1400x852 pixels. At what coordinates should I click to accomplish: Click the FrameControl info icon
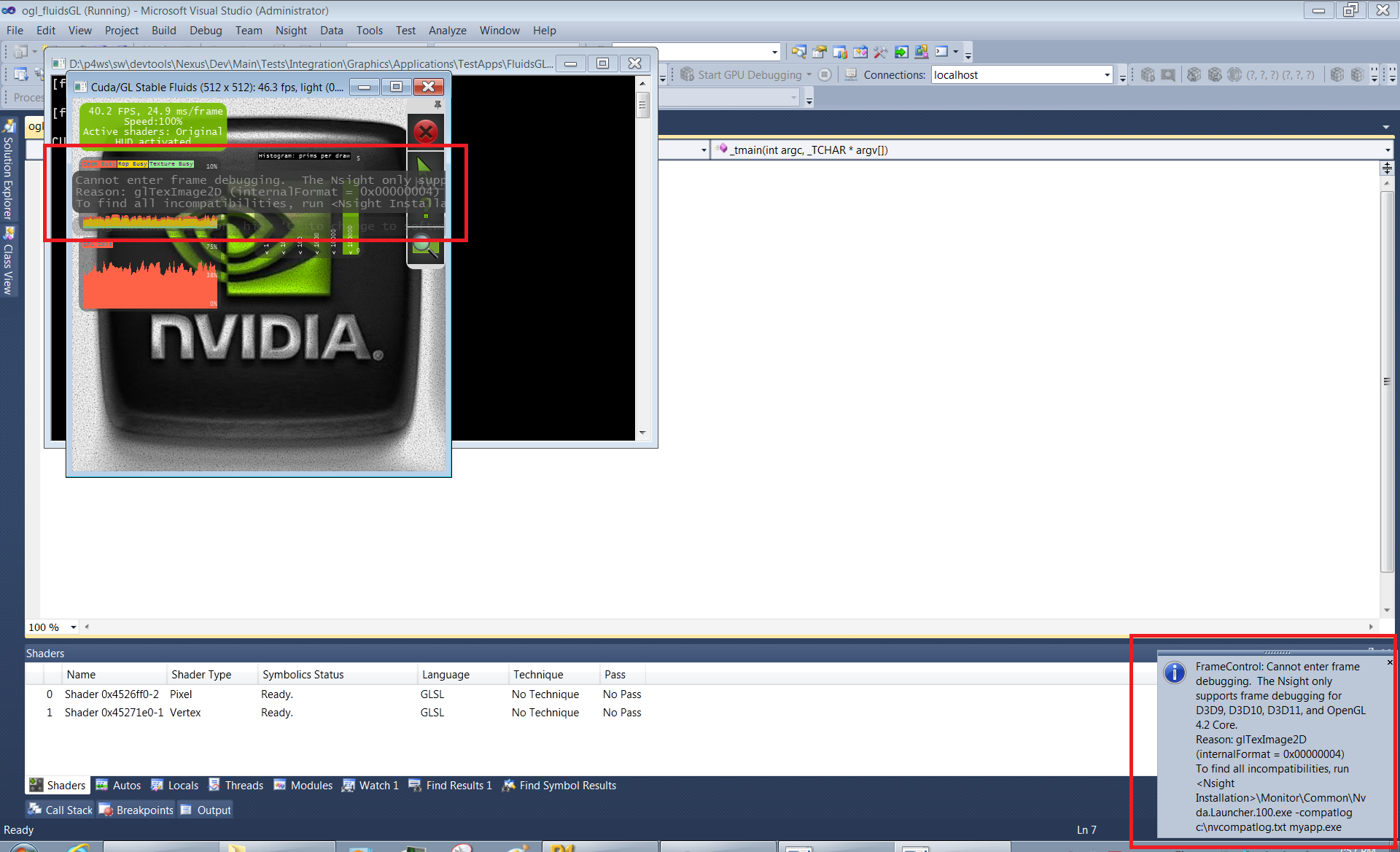(1174, 672)
